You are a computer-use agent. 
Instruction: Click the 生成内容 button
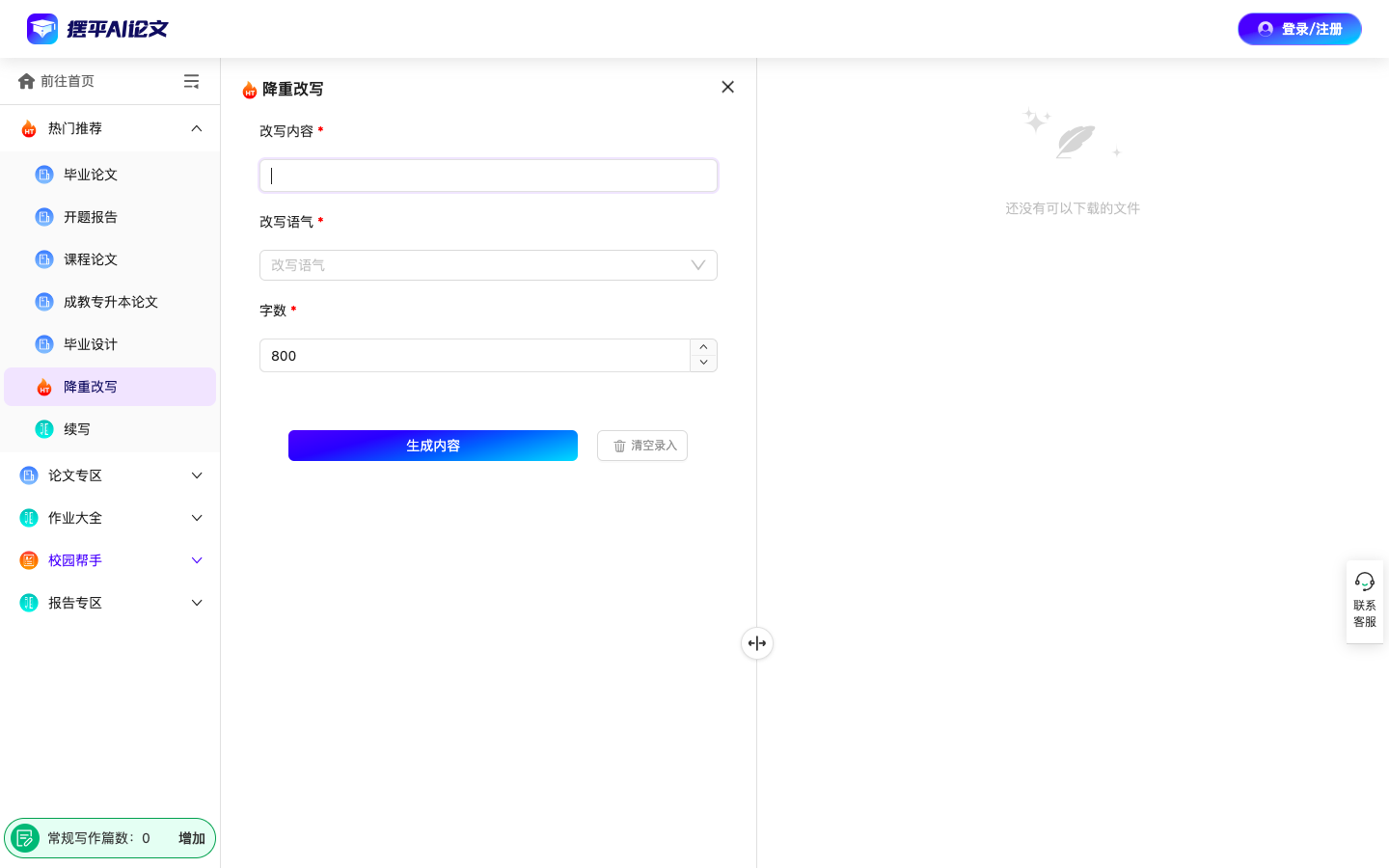click(x=433, y=446)
